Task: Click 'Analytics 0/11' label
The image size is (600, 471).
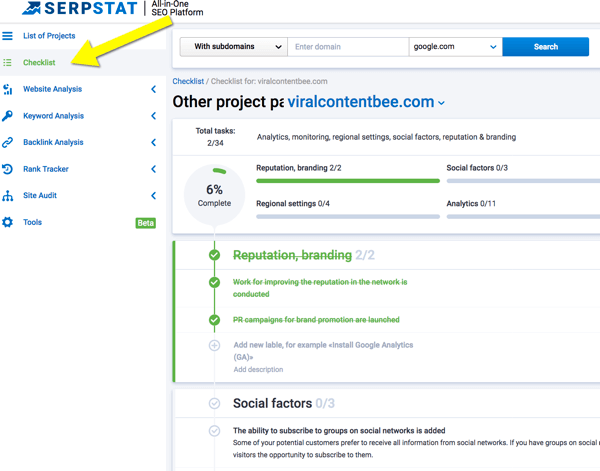Action: click(x=471, y=204)
